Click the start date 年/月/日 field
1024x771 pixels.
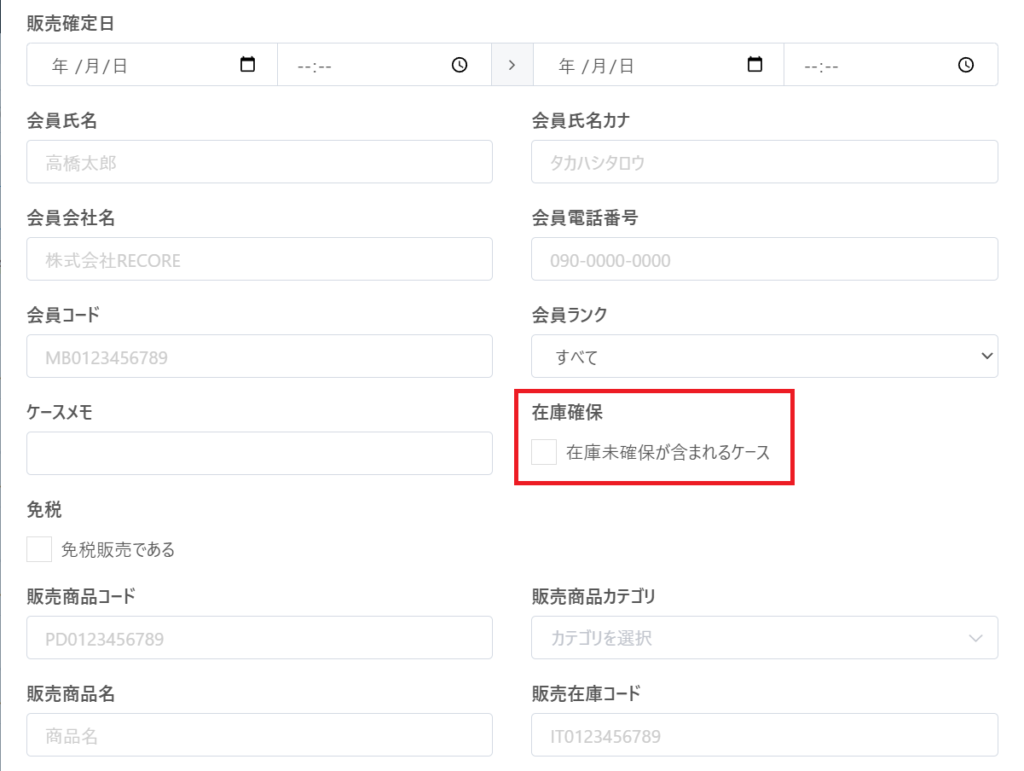coord(120,65)
